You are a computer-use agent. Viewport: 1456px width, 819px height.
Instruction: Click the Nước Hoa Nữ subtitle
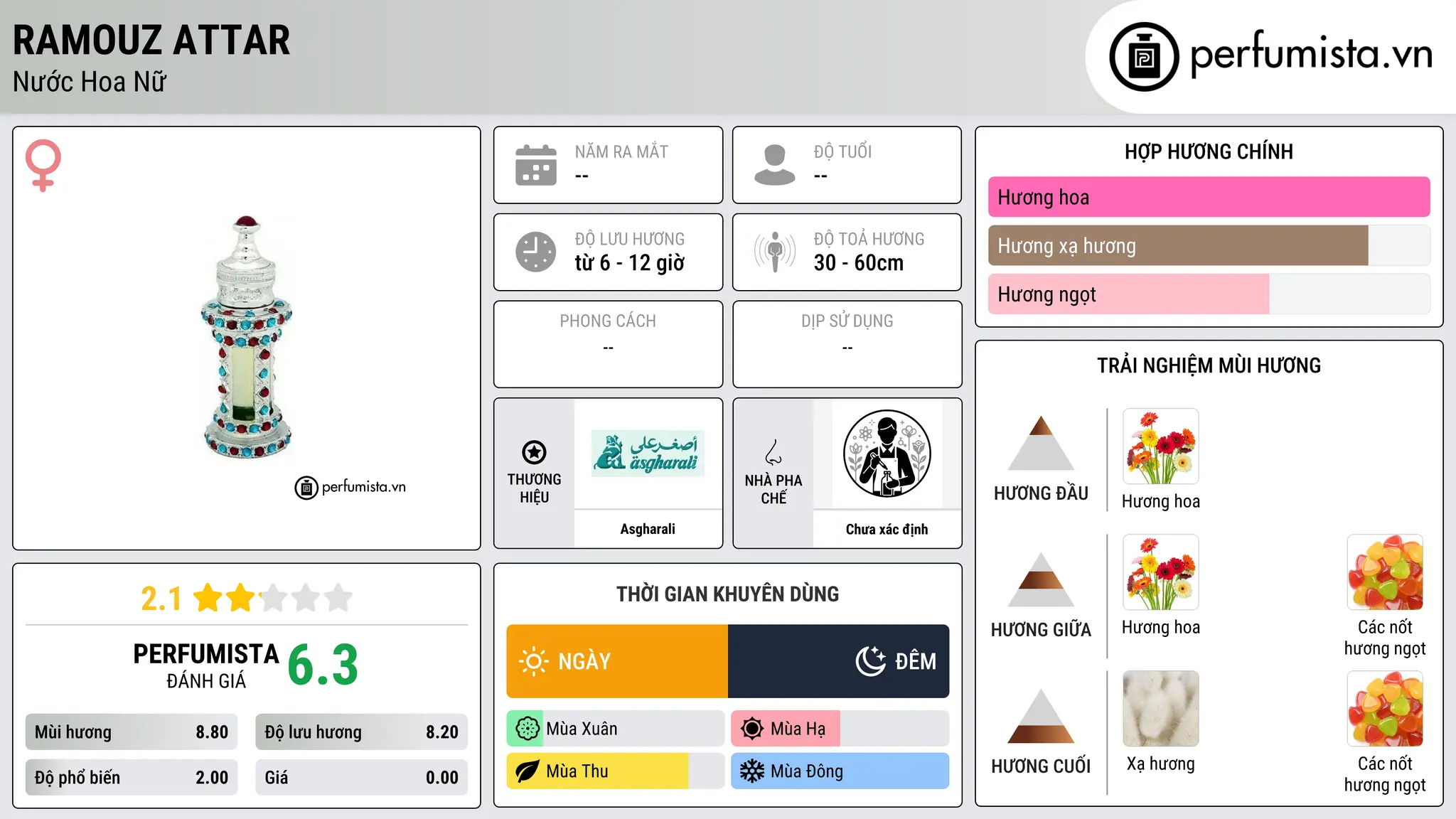90,82
